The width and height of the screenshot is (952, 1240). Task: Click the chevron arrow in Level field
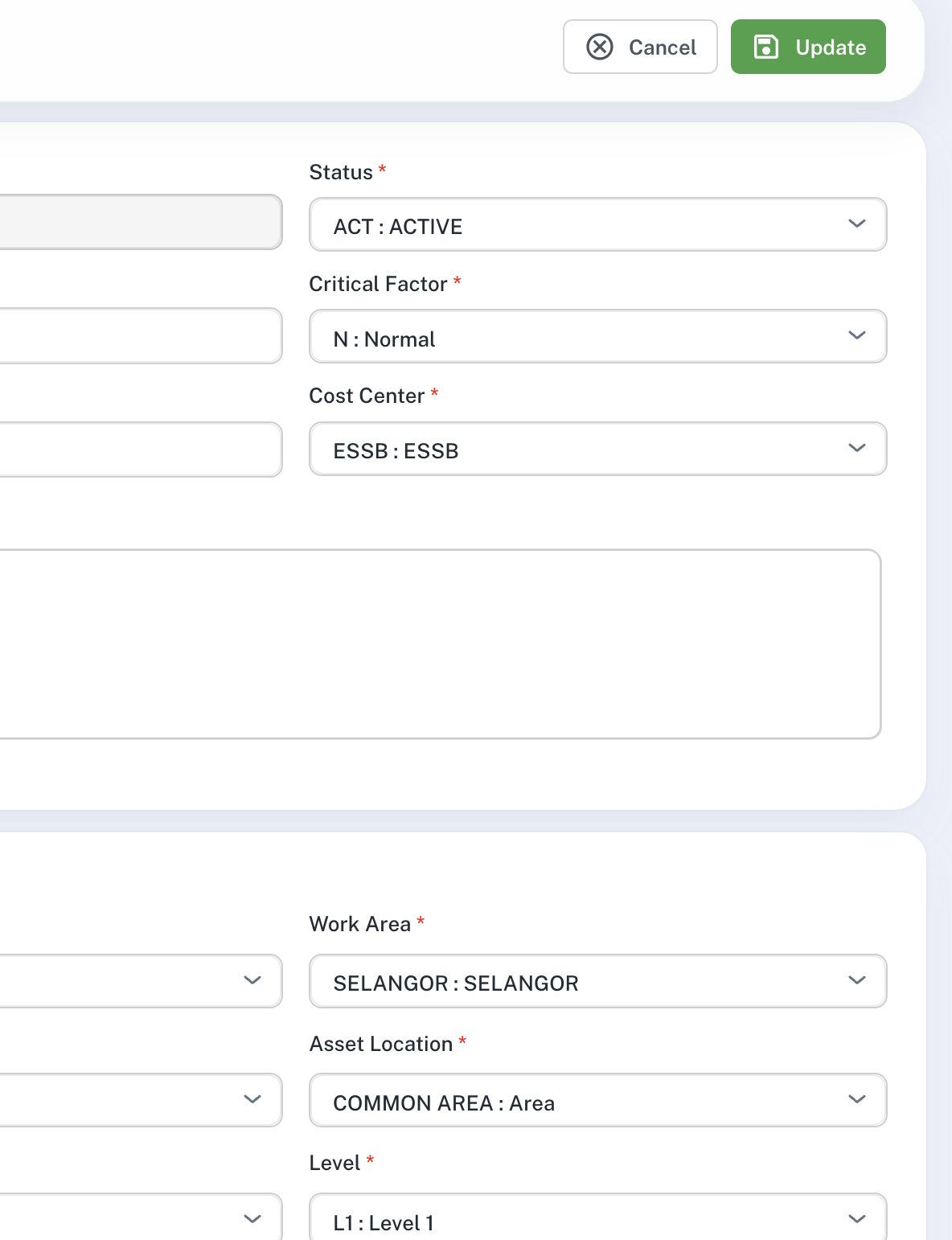tap(857, 1219)
